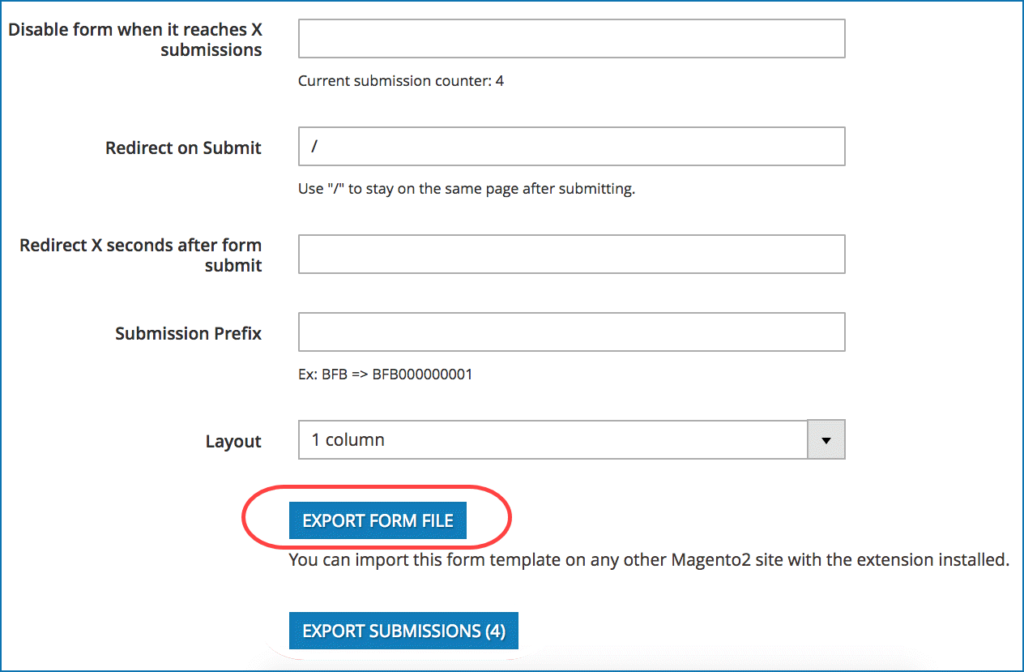
Task: Focus the Redirect X seconds input box
Action: point(571,254)
